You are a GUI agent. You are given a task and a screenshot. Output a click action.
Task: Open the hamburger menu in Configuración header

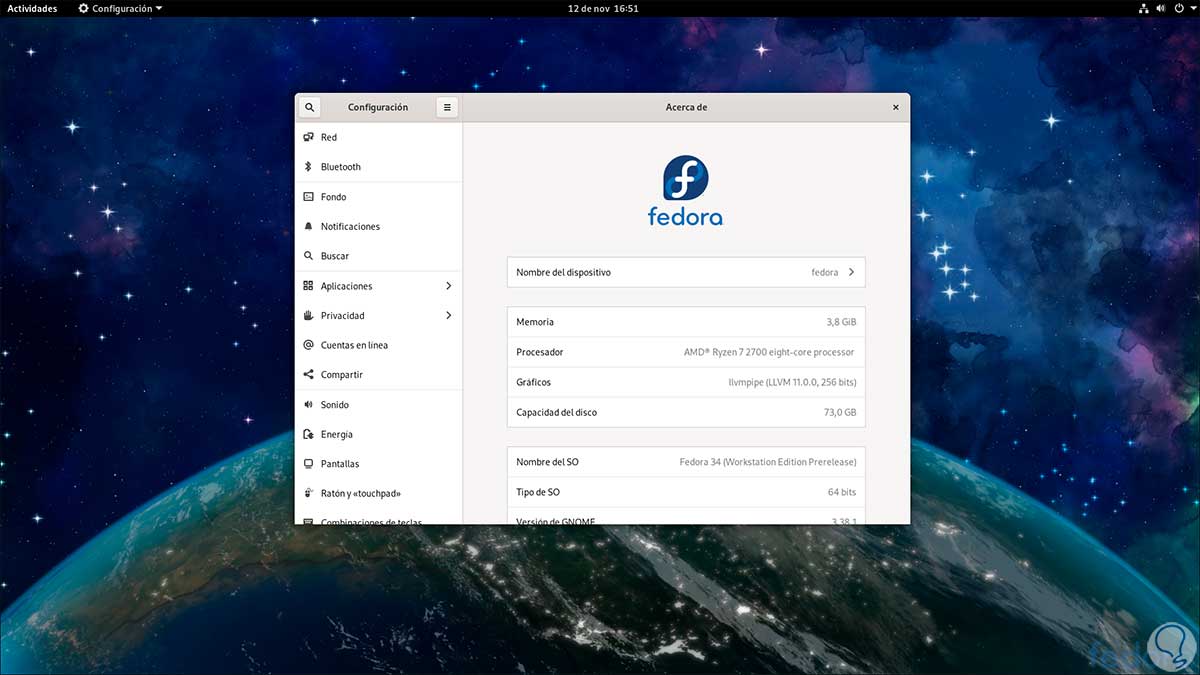click(x=447, y=107)
